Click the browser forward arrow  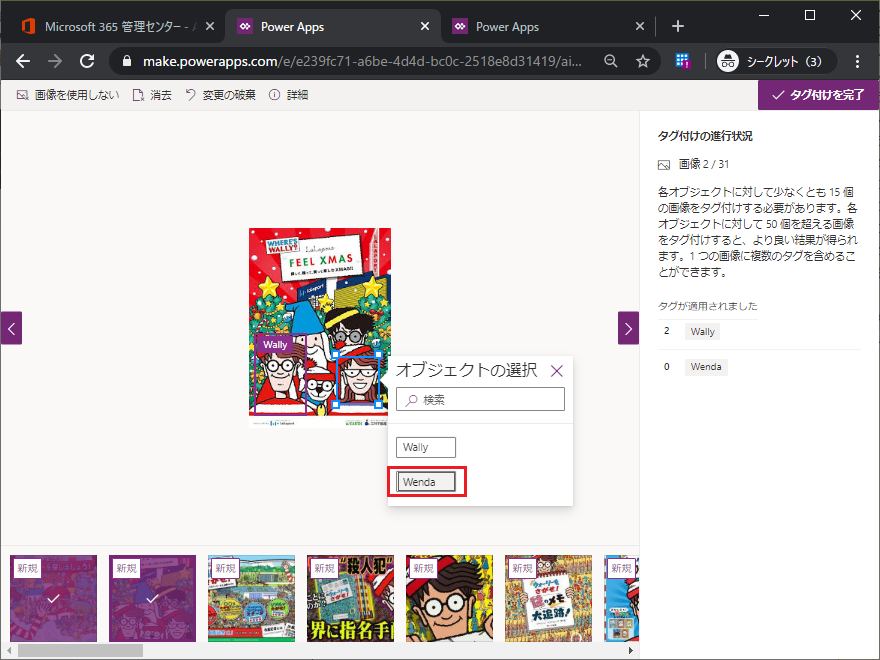[x=55, y=61]
